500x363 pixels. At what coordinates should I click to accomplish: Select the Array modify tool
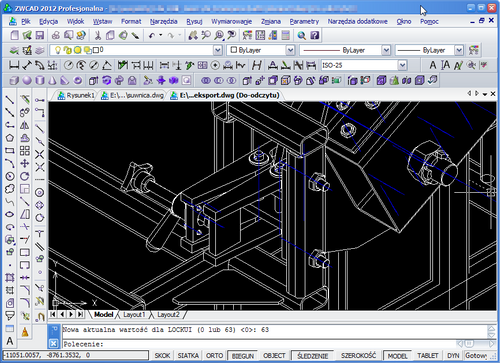point(25,151)
